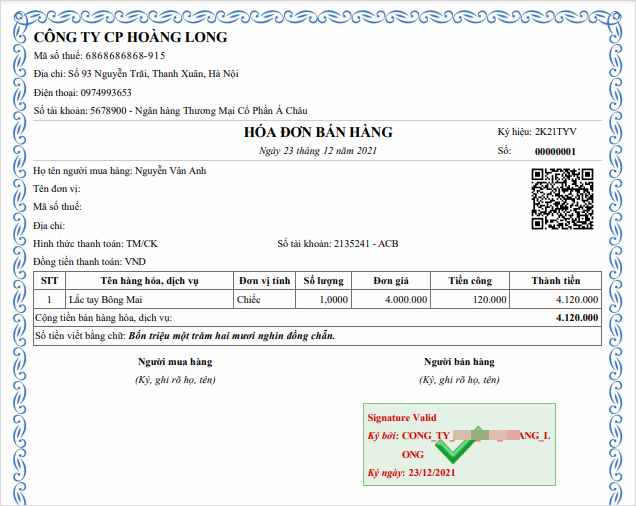Click the labor cost value 120.000
This screenshot has width=636, height=506.
pyautogui.click(x=490, y=300)
